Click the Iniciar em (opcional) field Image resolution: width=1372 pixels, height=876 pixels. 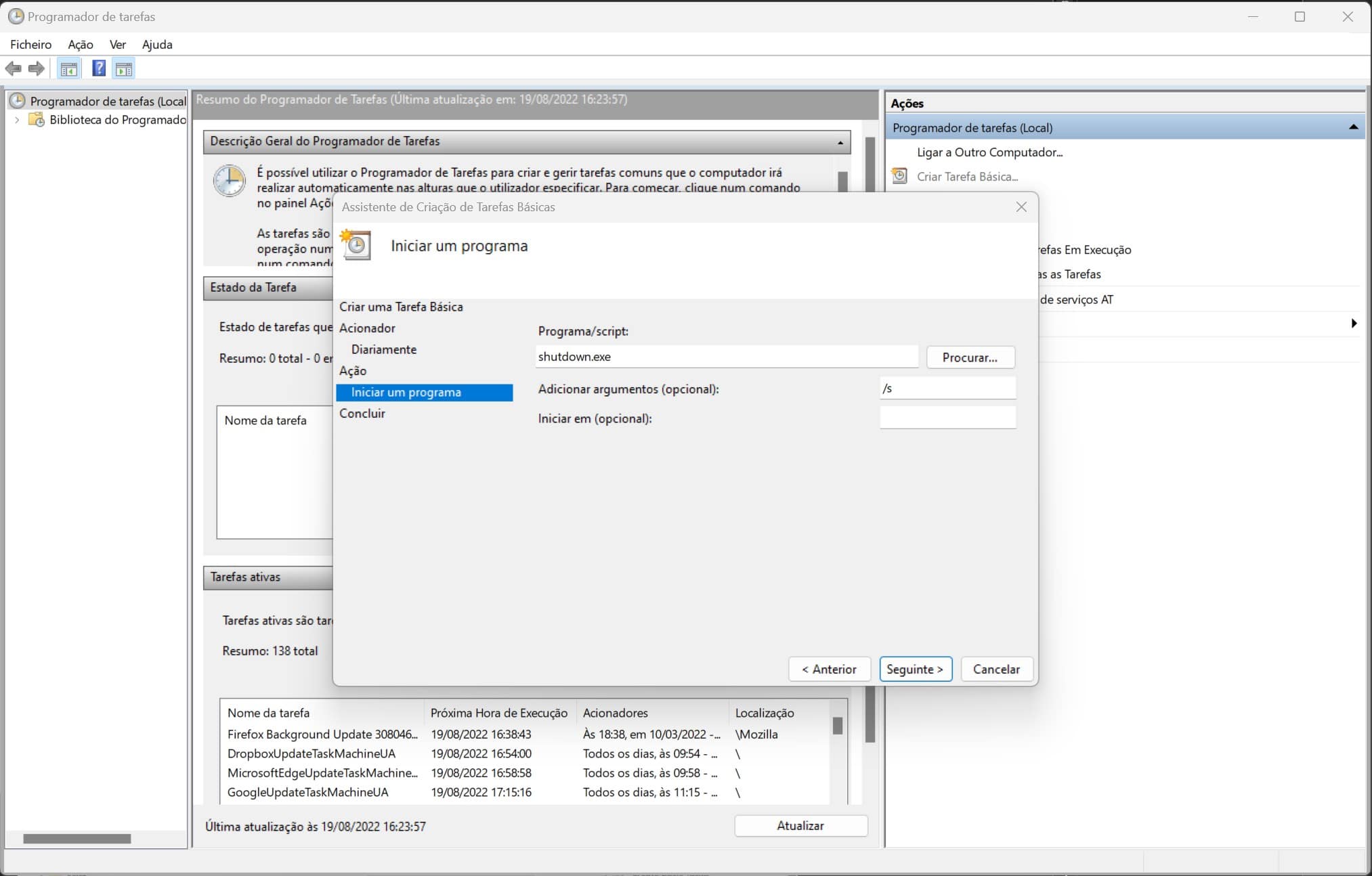click(x=947, y=418)
